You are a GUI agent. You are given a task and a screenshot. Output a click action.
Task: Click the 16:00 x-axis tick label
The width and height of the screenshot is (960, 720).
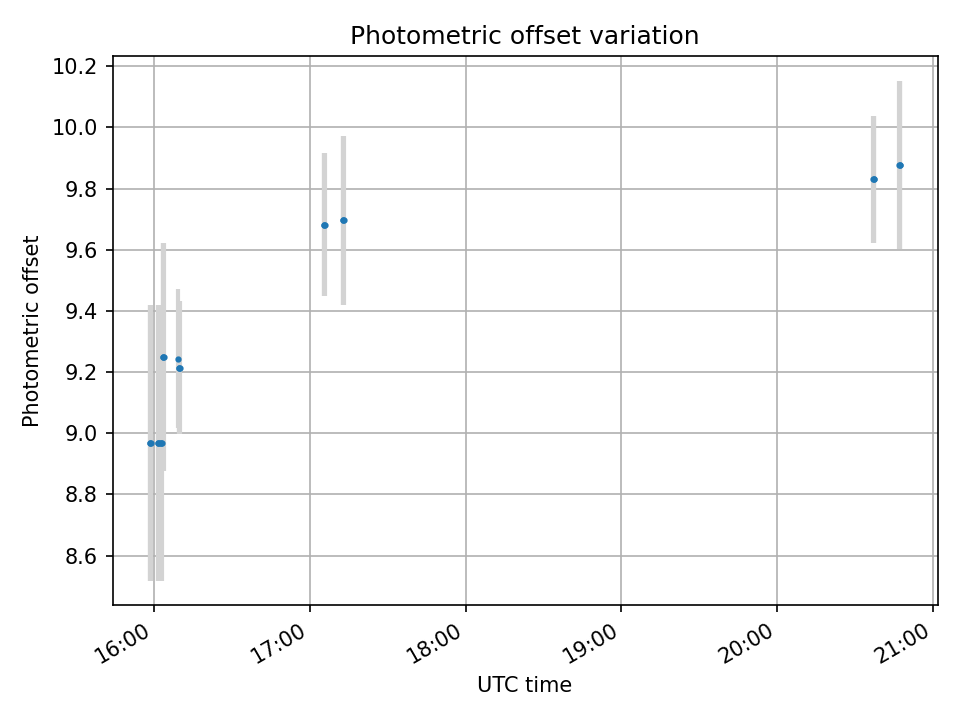click(124, 643)
